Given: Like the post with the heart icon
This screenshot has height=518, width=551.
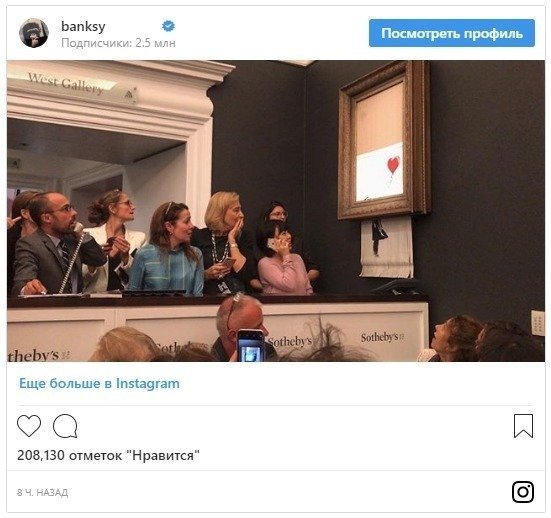Looking at the screenshot, I should 29,426.
